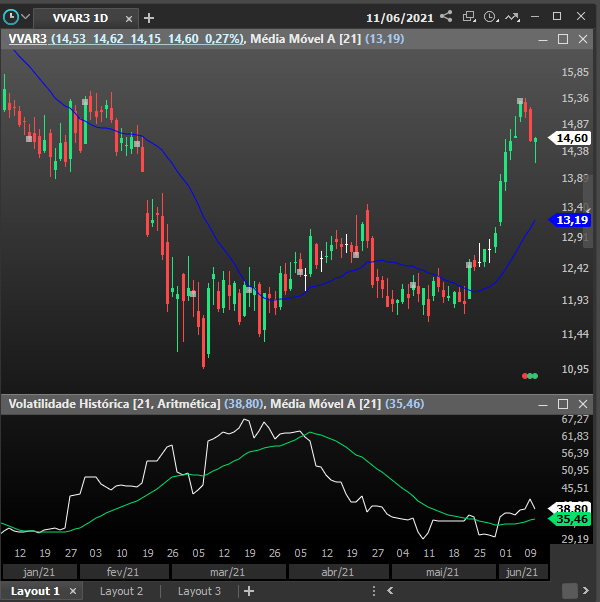Switch to the Layout 2 tab
Screen dimensions: 600x602
[121, 591]
